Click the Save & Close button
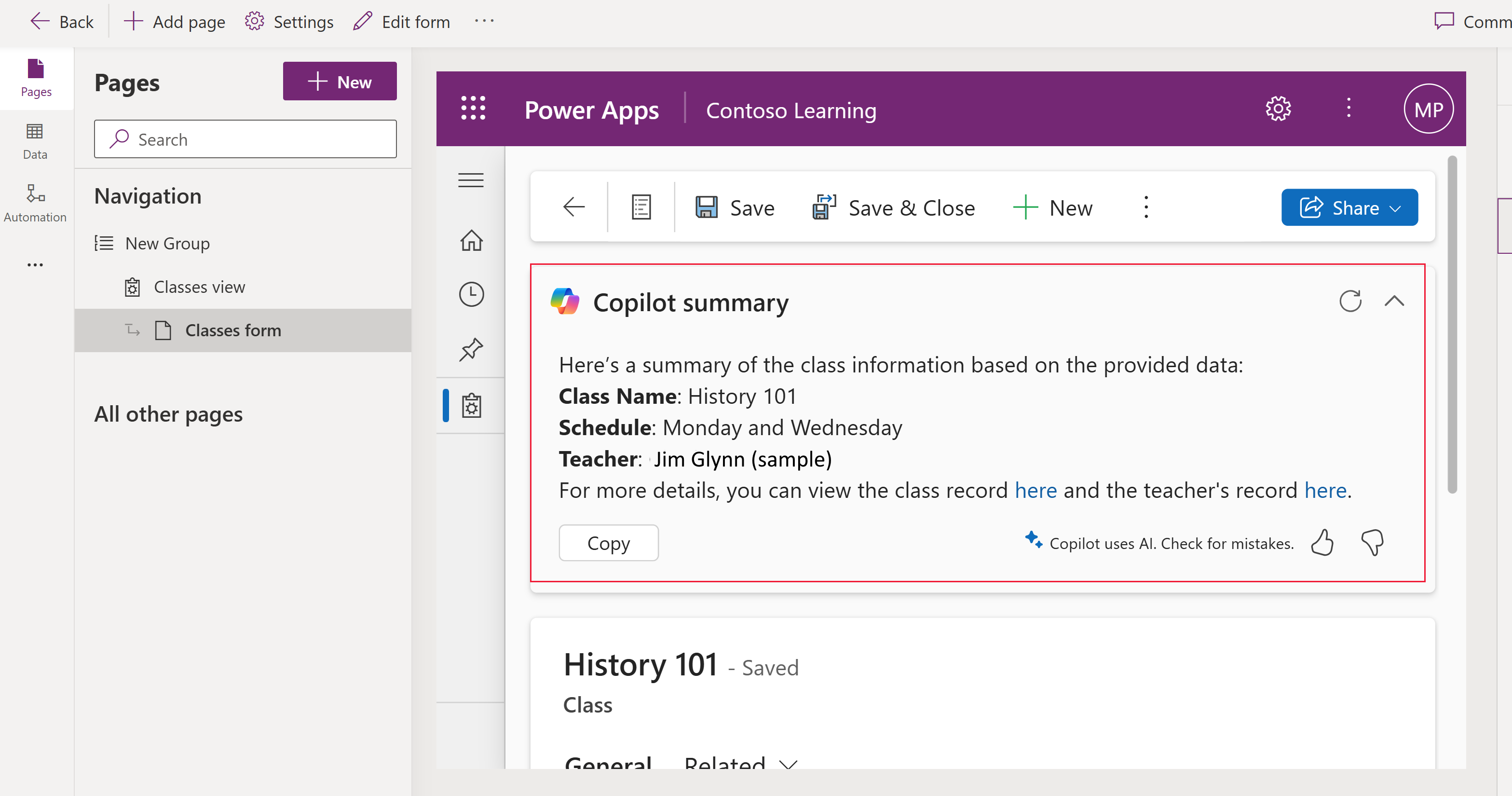 point(893,207)
